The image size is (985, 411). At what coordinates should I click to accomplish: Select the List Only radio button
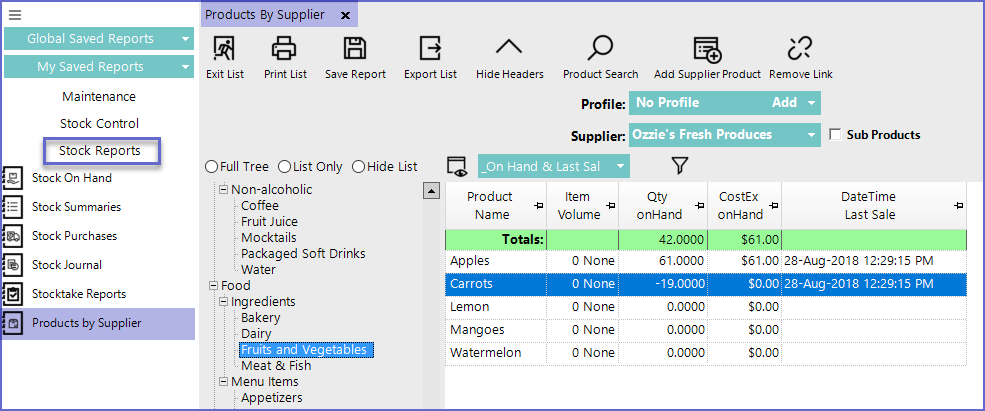tap(284, 166)
